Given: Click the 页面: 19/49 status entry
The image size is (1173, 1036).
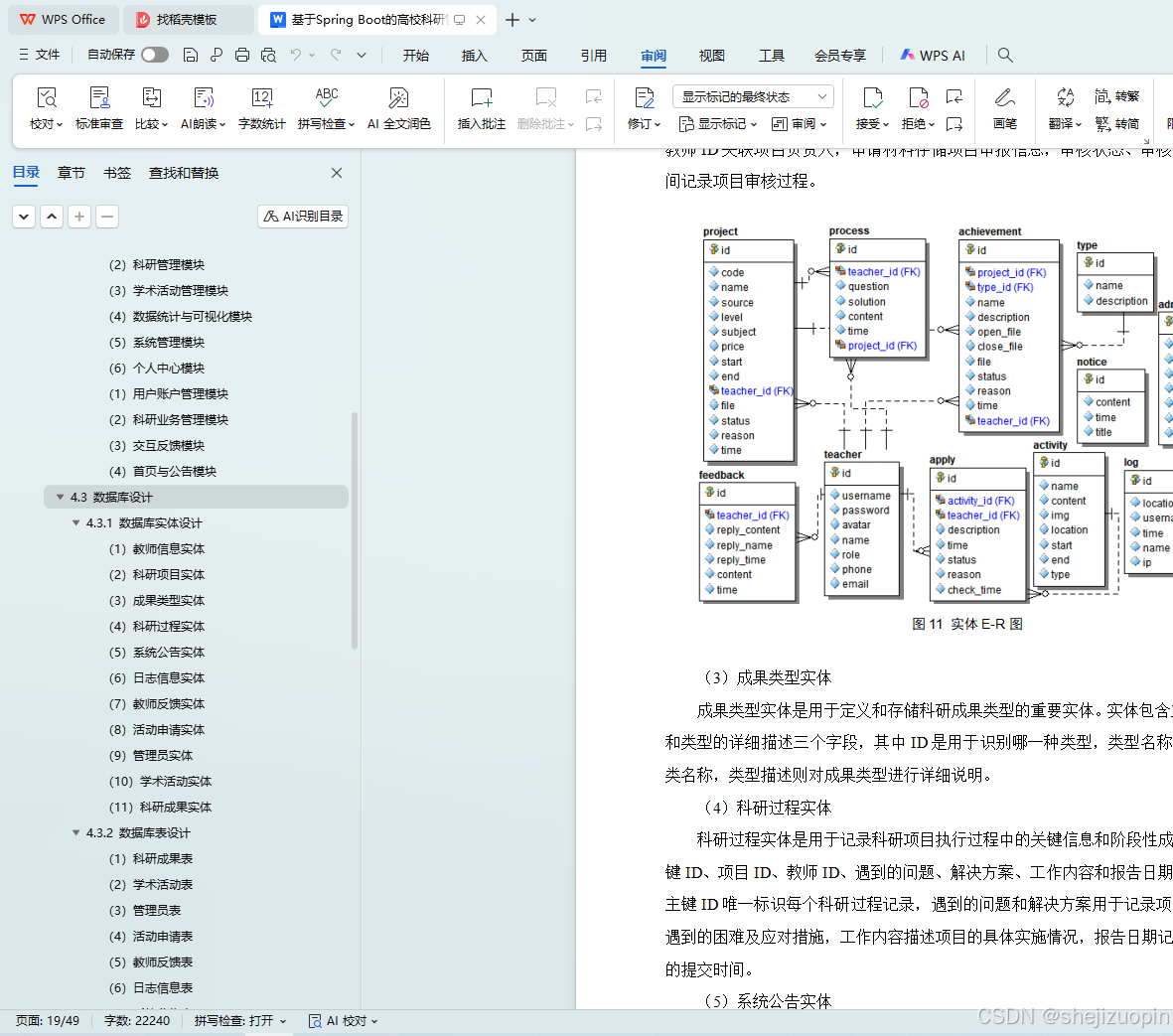Looking at the screenshot, I should [48, 1020].
